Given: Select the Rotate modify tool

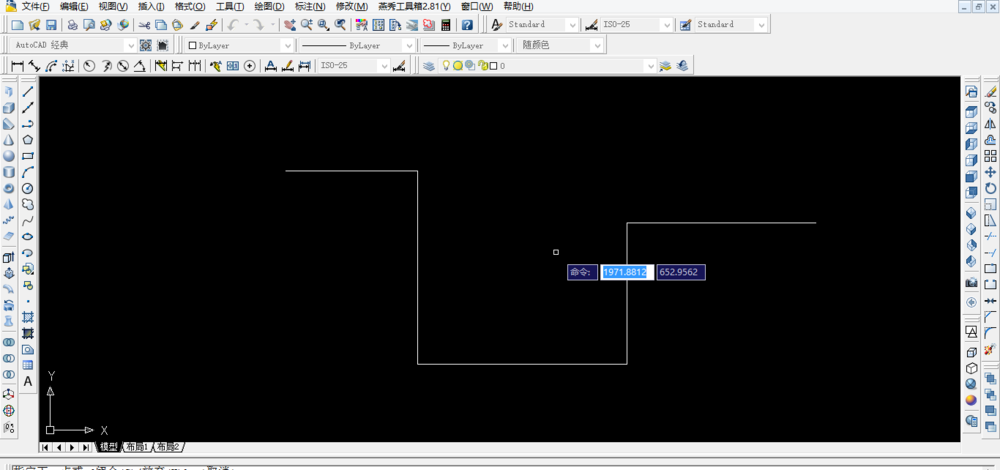Looking at the screenshot, I should click(990, 188).
